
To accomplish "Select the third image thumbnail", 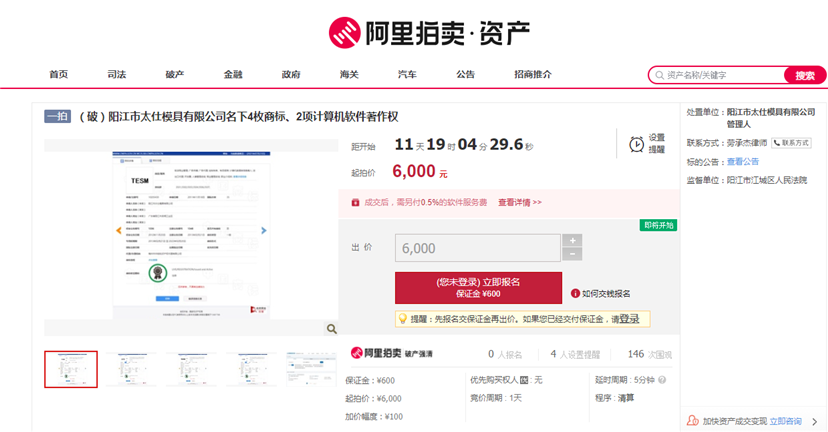I will click(191, 369).
